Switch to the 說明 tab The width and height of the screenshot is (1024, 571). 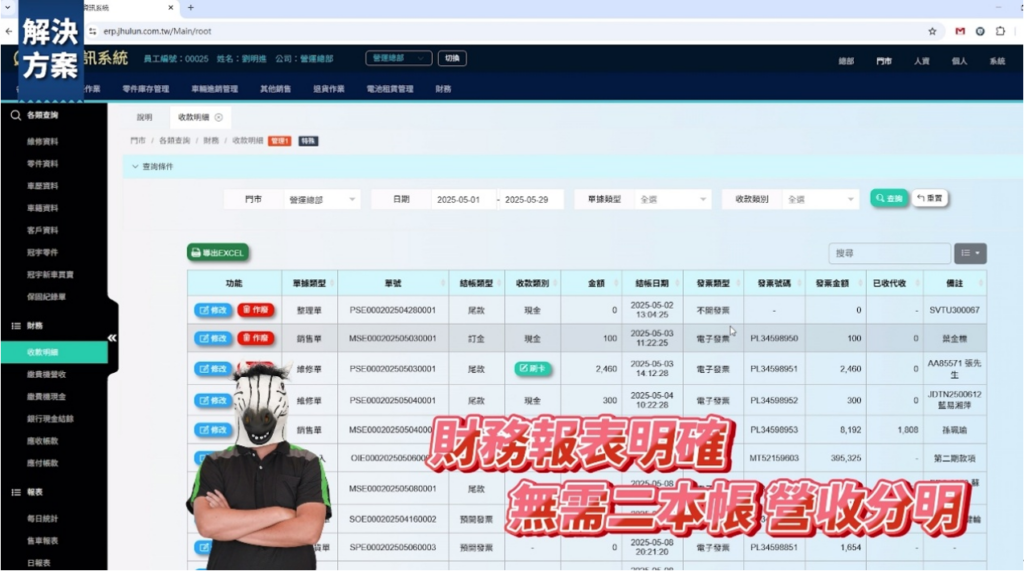(x=145, y=117)
